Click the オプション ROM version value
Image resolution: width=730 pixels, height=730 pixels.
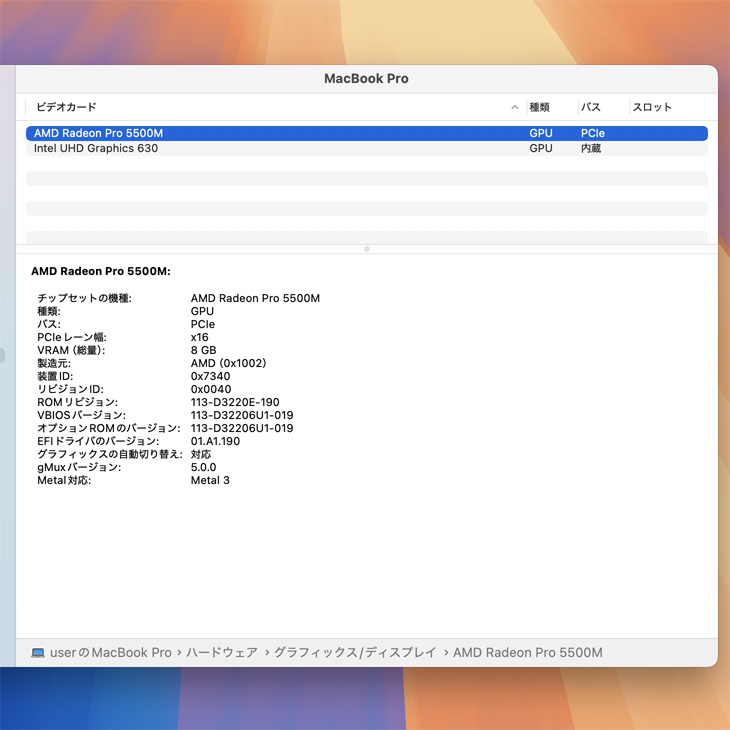pos(242,428)
